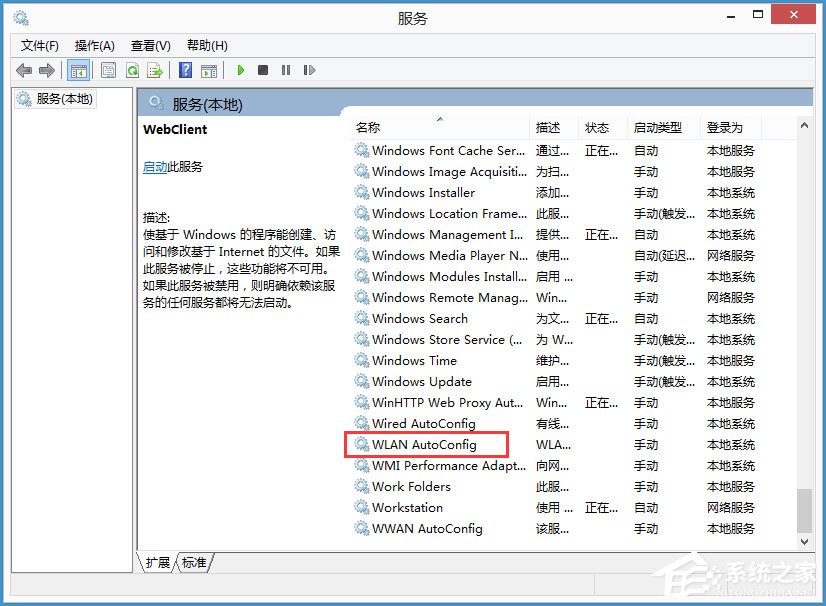Select 服务(本地) in the left pane
The width and height of the screenshot is (826, 606).
pos(57,99)
